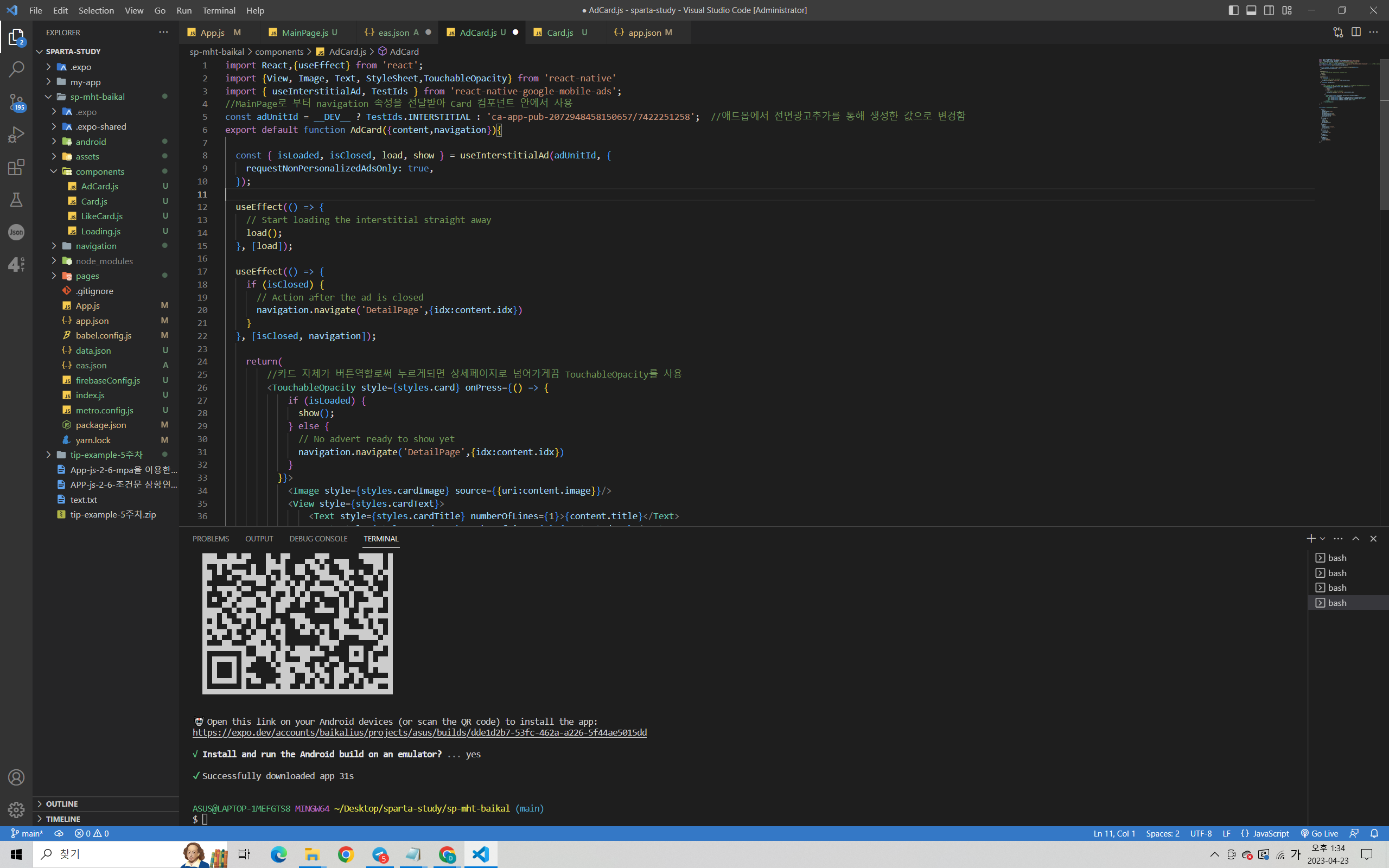Viewport: 1389px width, 868px height.
Task: Toggle Secondary Side Bar visibility
Action: pyautogui.click(x=1269, y=10)
